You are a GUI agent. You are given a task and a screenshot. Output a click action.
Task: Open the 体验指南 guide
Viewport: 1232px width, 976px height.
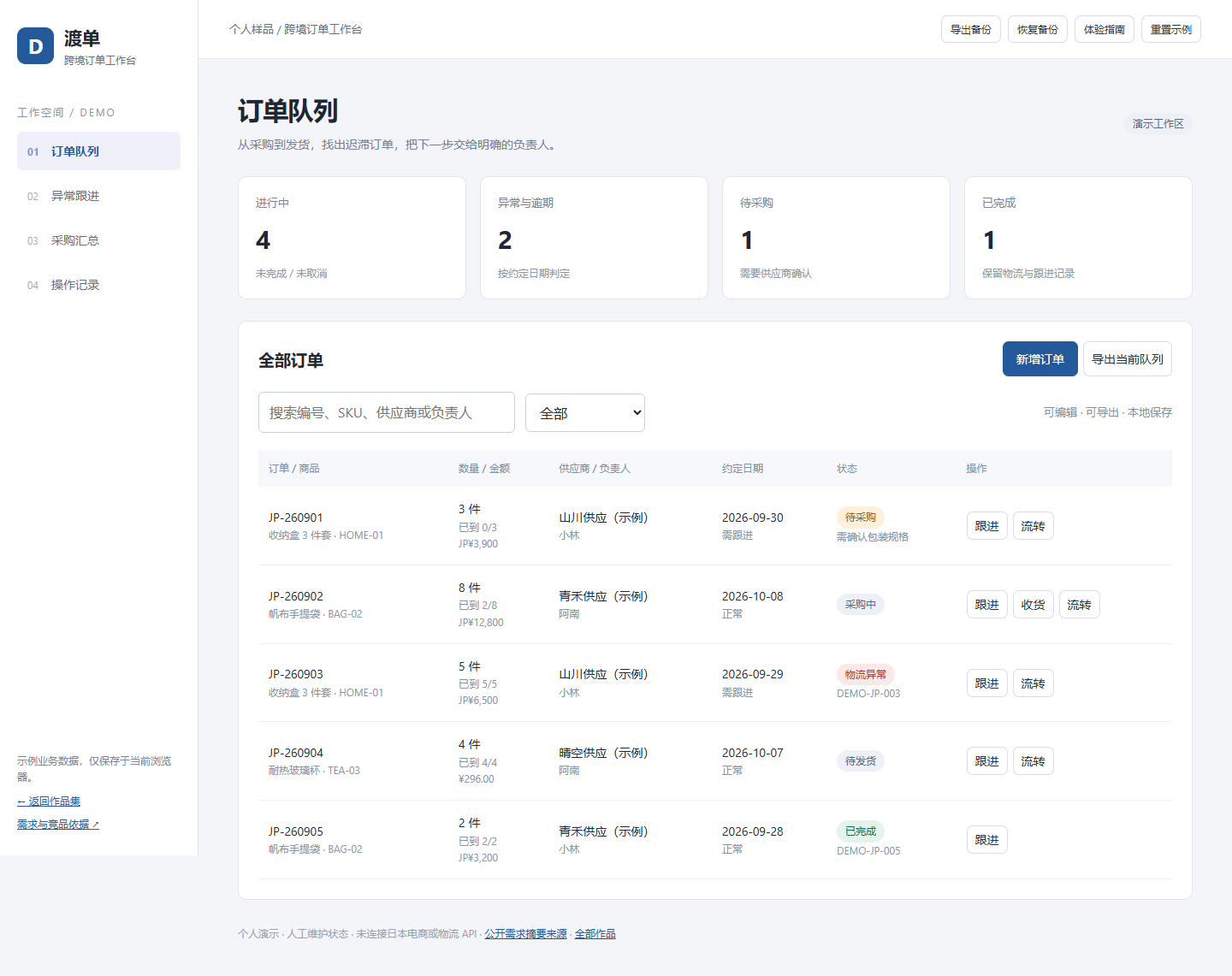pyautogui.click(x=1105, y=29)
